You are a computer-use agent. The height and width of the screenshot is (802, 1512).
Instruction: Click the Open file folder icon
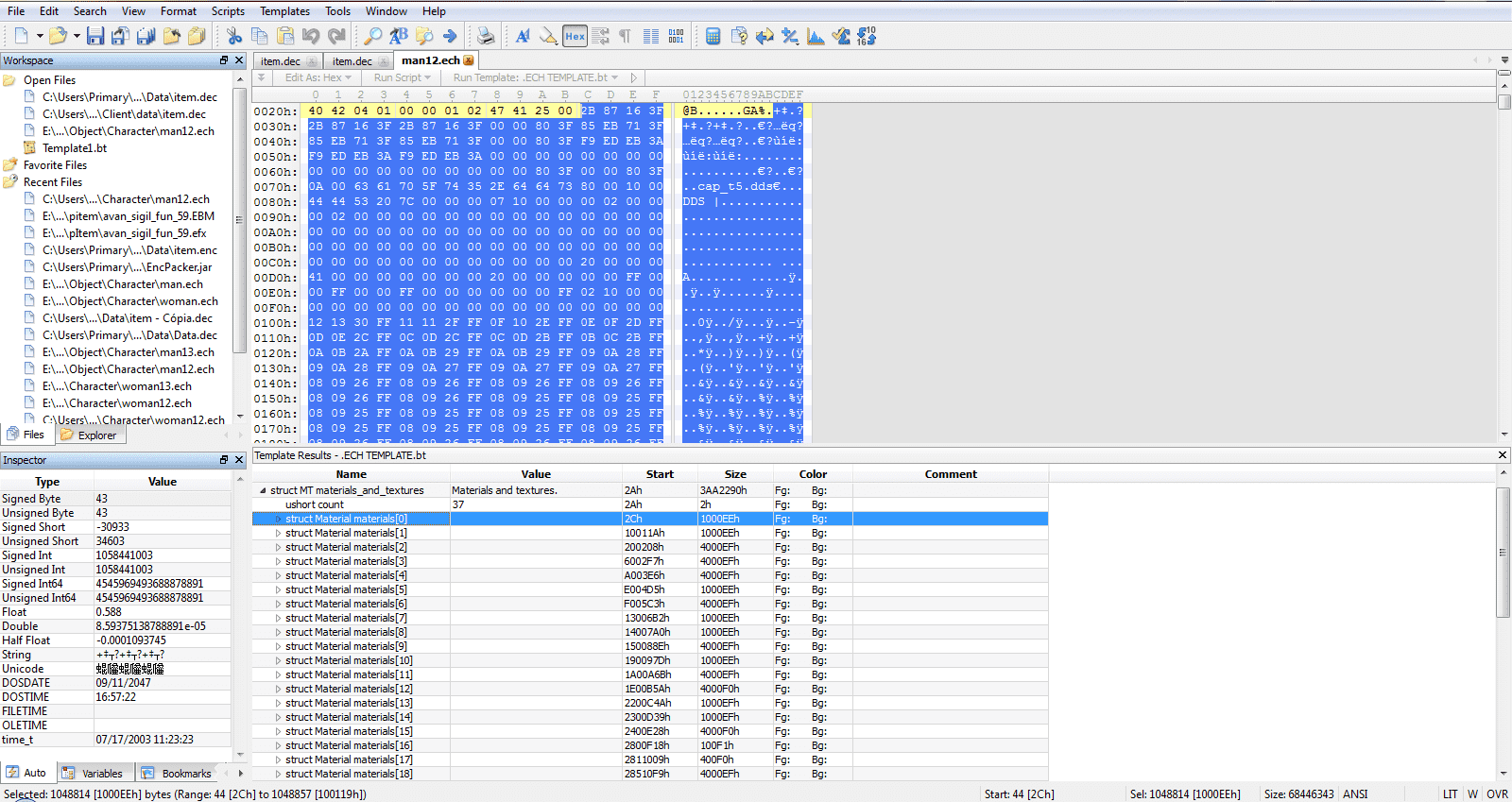point(58,36)
